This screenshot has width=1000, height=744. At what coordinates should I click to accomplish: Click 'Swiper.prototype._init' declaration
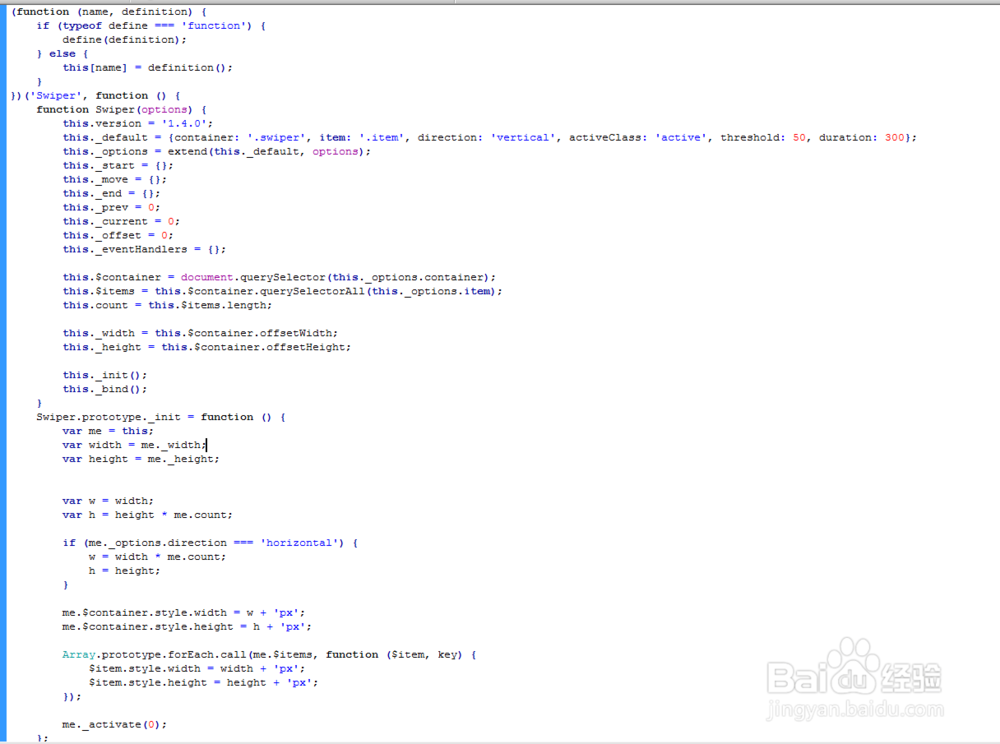[x=161, y=418]
